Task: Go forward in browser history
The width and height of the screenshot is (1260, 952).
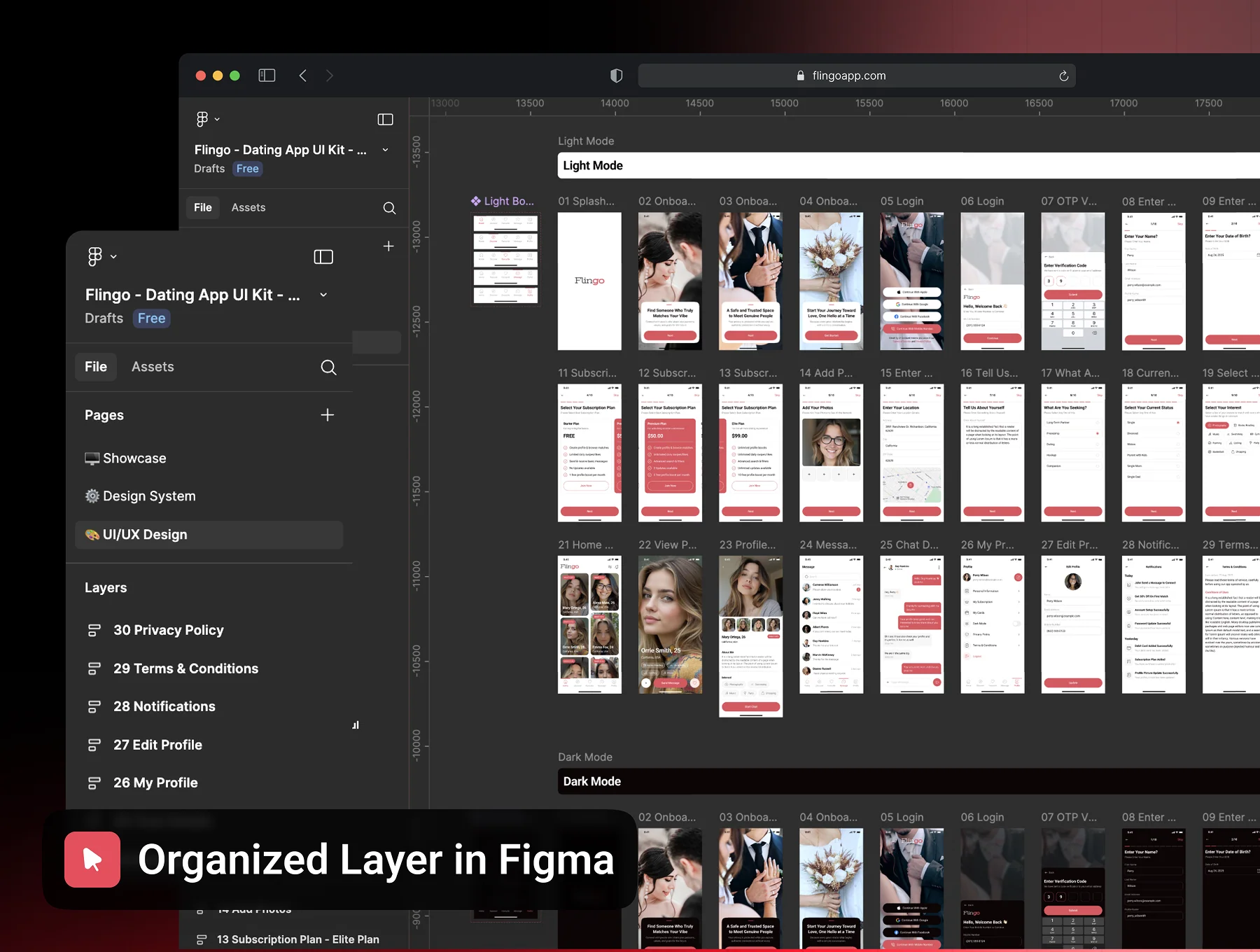Action: (330, 76)
